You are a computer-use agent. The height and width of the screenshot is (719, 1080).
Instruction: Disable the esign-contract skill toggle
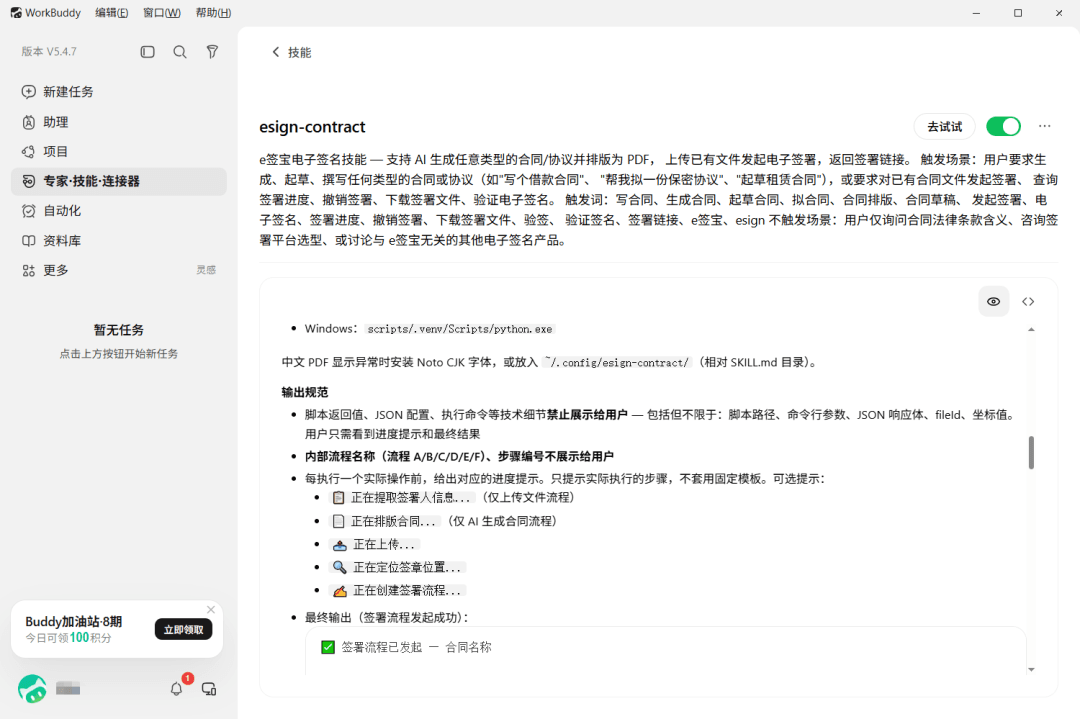point(1003,127)
